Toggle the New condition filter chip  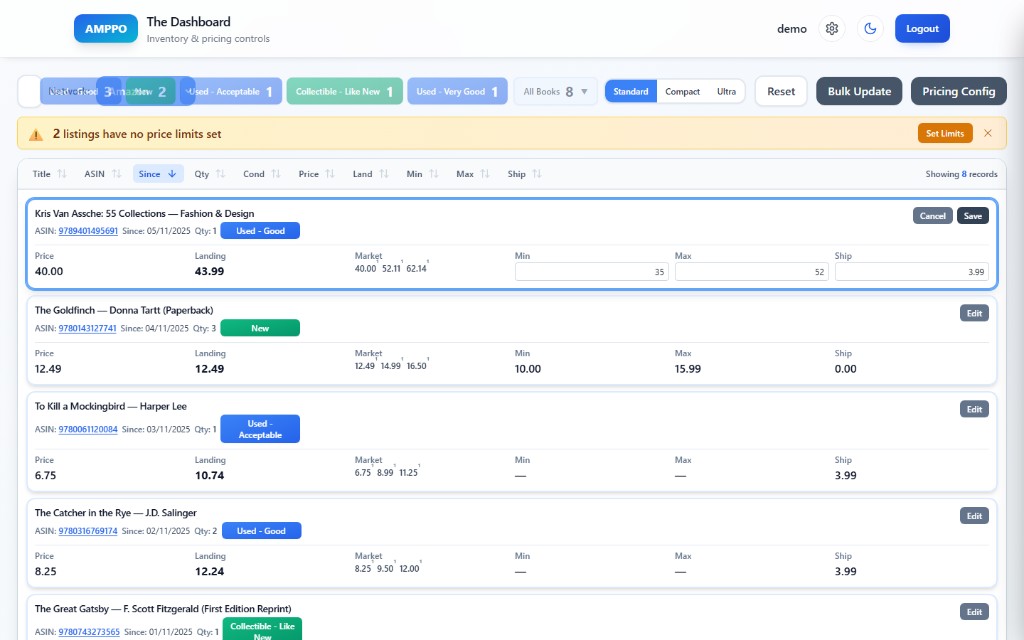tap(152, 91)
